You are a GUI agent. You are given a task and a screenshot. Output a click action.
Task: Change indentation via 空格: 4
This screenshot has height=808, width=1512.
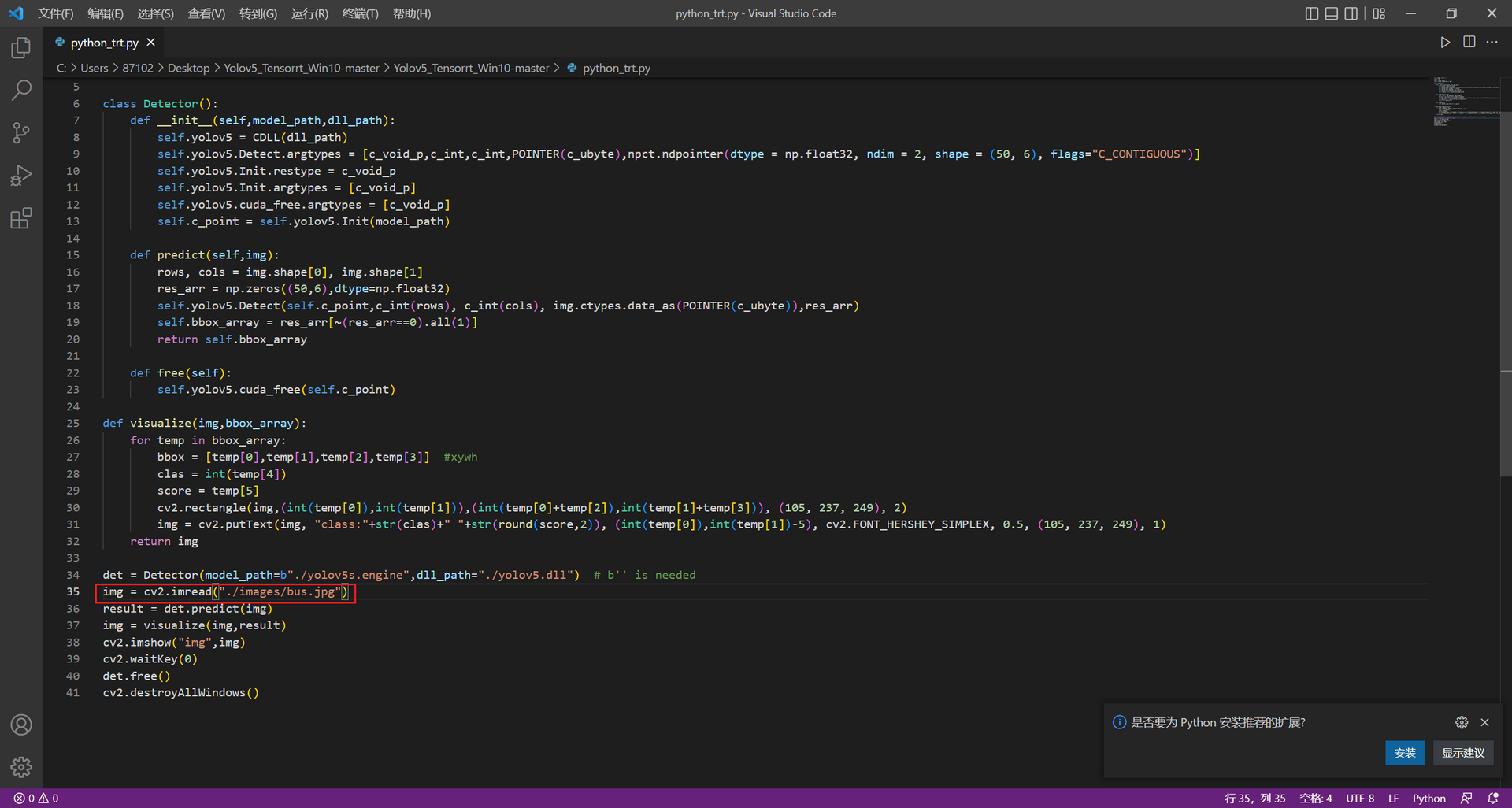click(1315, 798)
